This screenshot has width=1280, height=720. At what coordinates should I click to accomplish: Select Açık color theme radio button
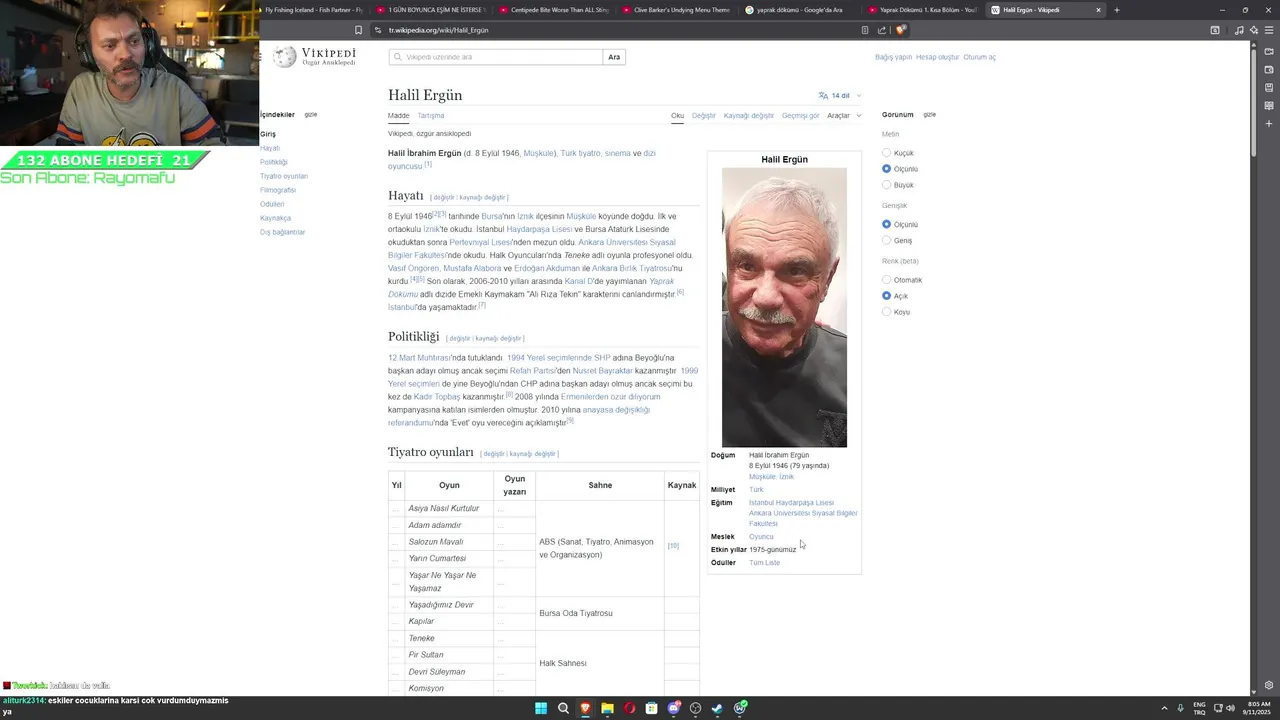[x=886, y=296]
